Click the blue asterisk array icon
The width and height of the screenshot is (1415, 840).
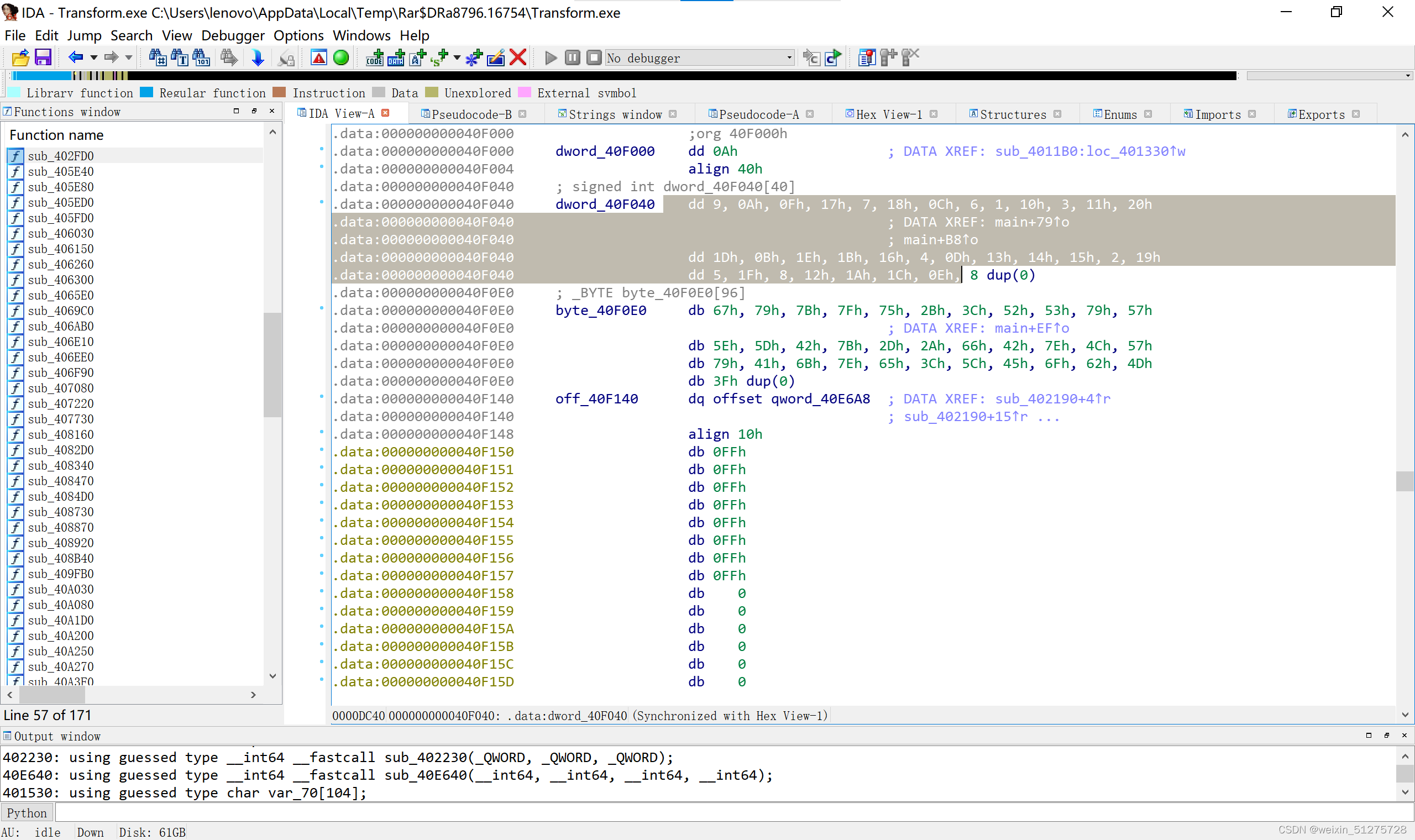pyautogui.click(x=474, y=57)
